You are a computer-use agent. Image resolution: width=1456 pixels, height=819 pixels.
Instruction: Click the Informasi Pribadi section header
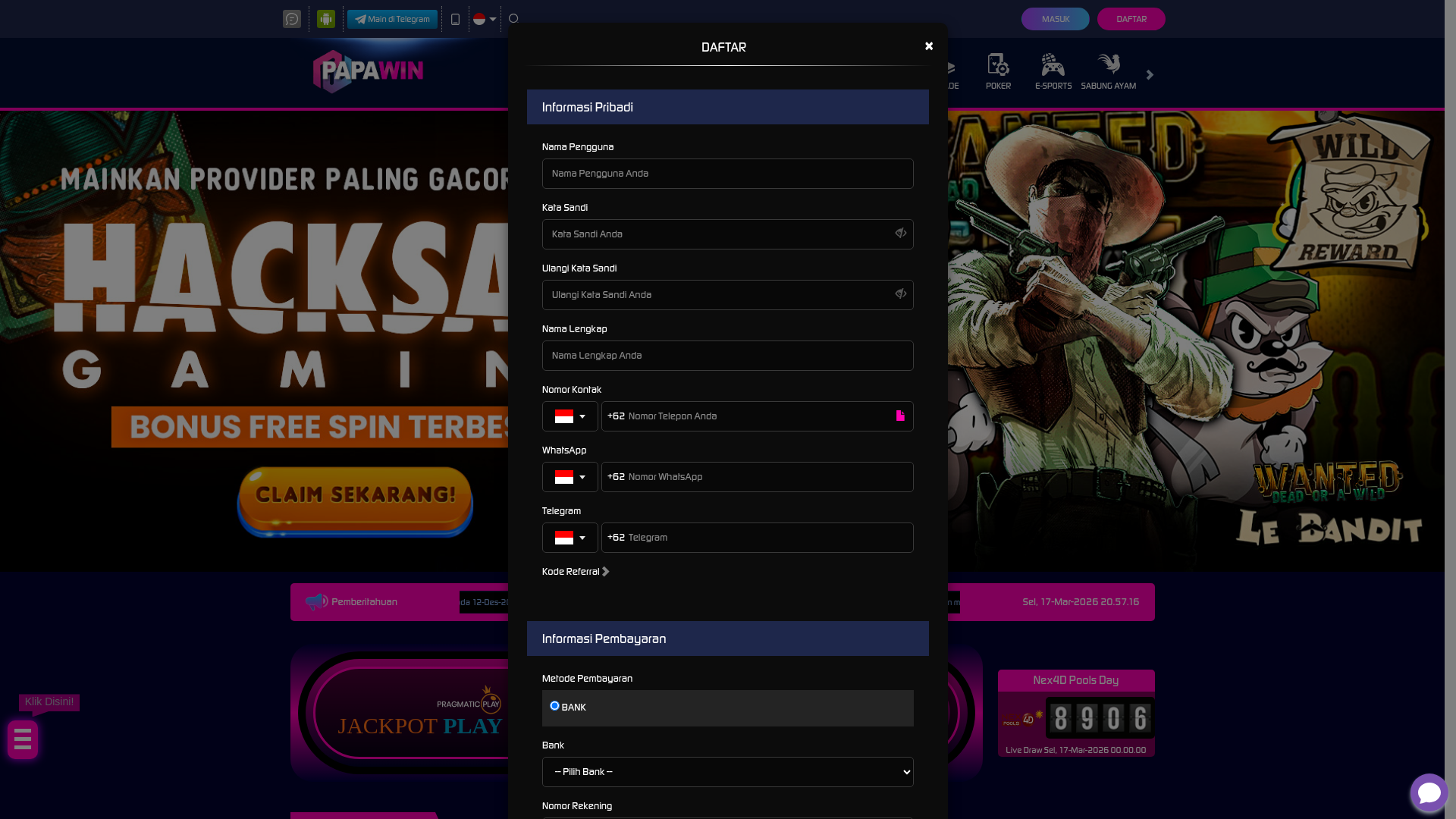pos(728,107)
